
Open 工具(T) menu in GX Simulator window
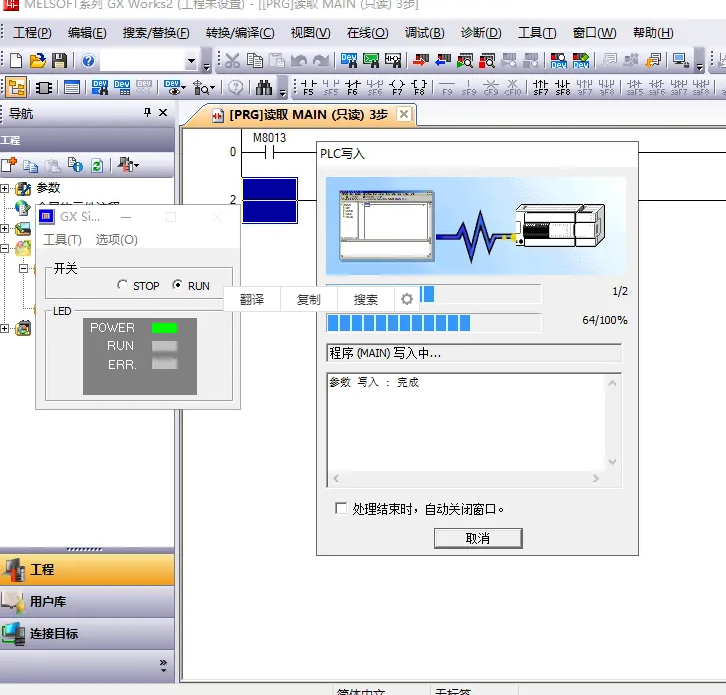[63, 239]
